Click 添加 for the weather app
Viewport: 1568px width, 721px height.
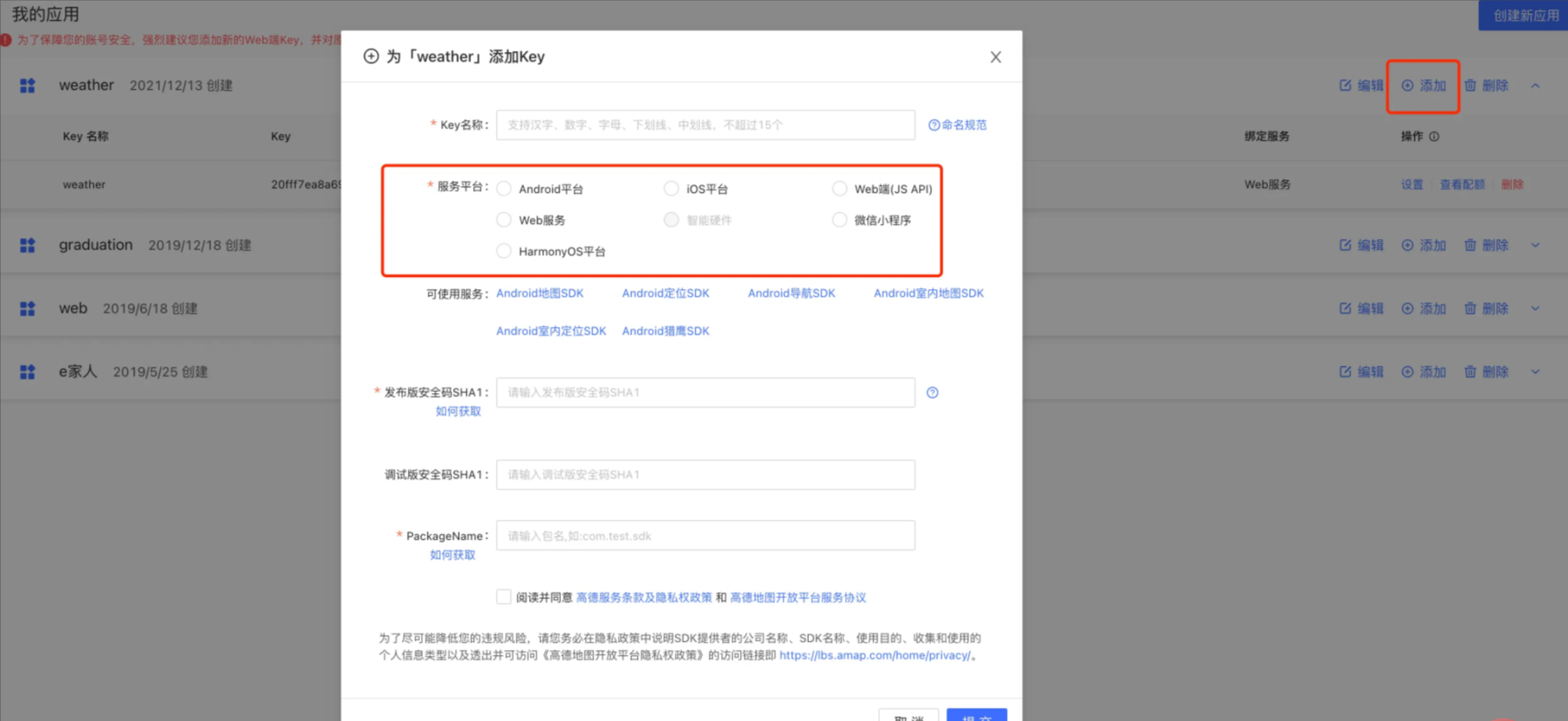(1424, 86)
